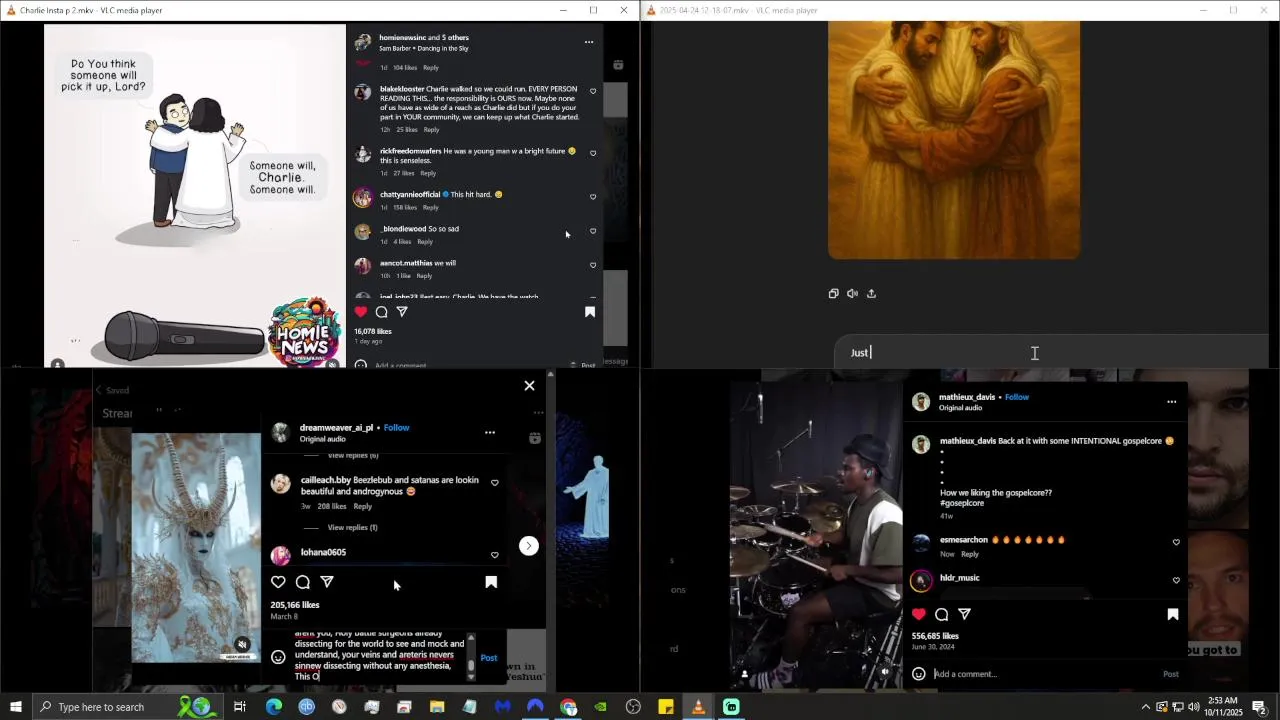
Task: Expand 'View replies (6)' in dreamweaver post
Action: point(353,455)
